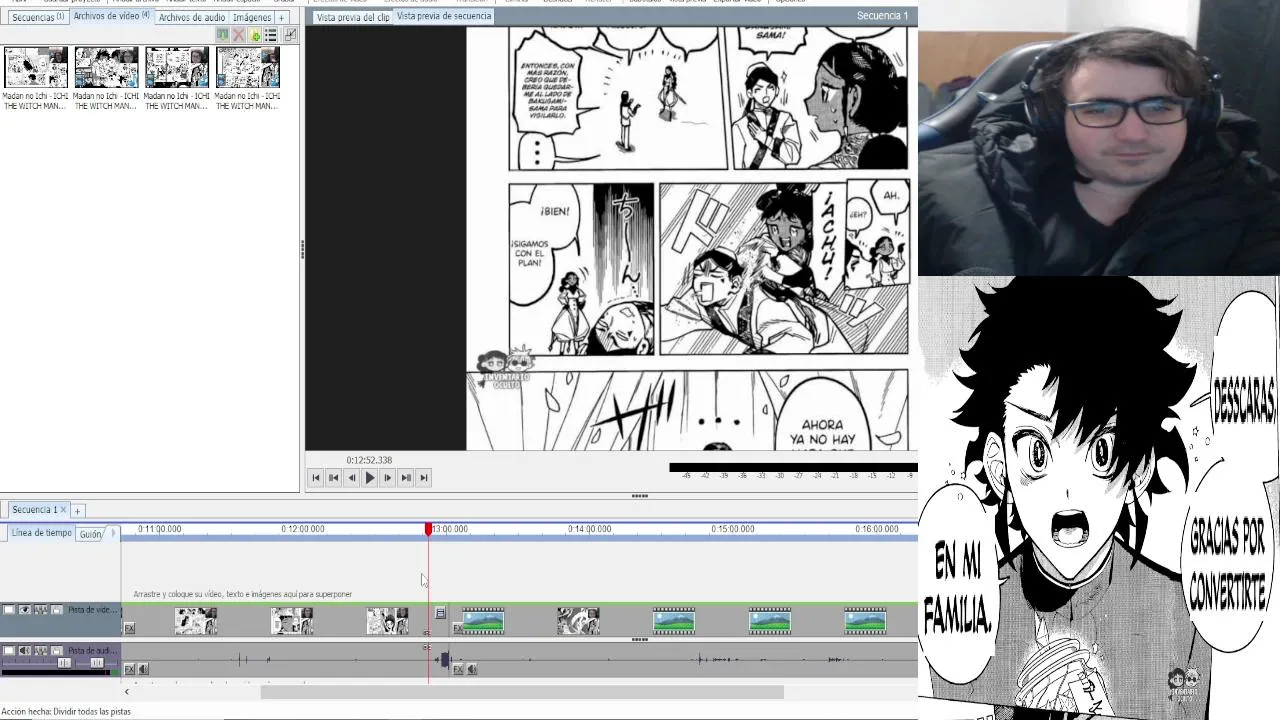Open the Secuencias tab
Image resolution: width=1280 pixels, height=720 pixels.
pyautogui.click(x=38, y=17)
